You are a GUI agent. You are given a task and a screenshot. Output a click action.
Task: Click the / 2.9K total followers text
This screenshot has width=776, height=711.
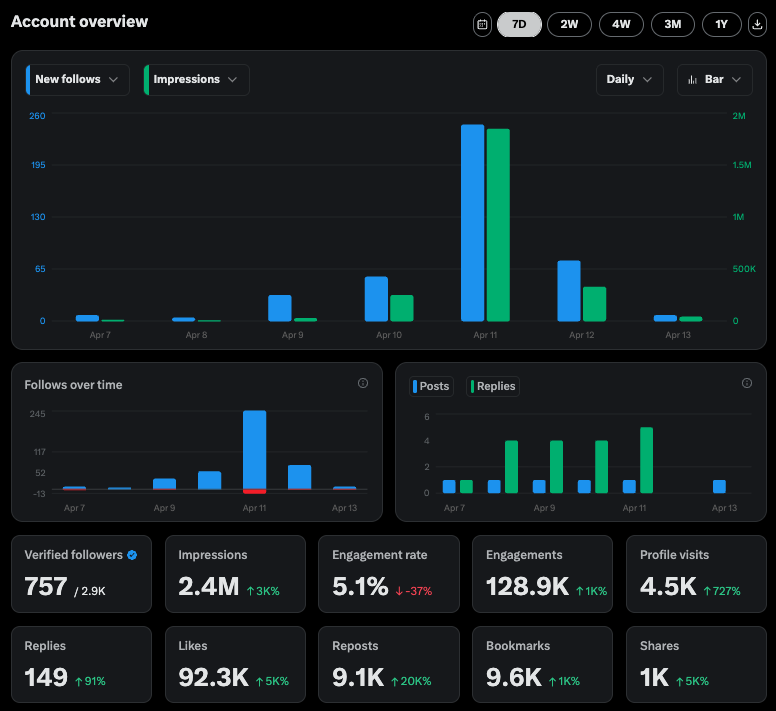pyautogui.click(x=90, y=591)
